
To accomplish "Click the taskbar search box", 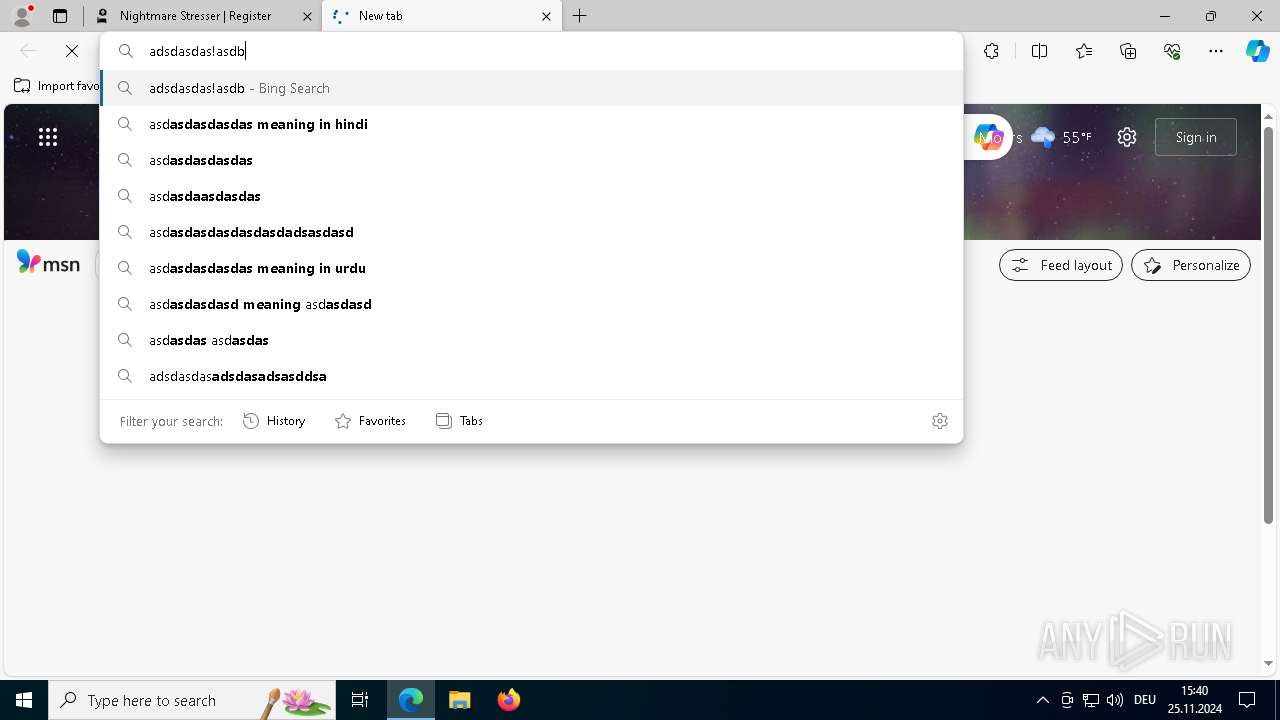I will pos(193,700).
